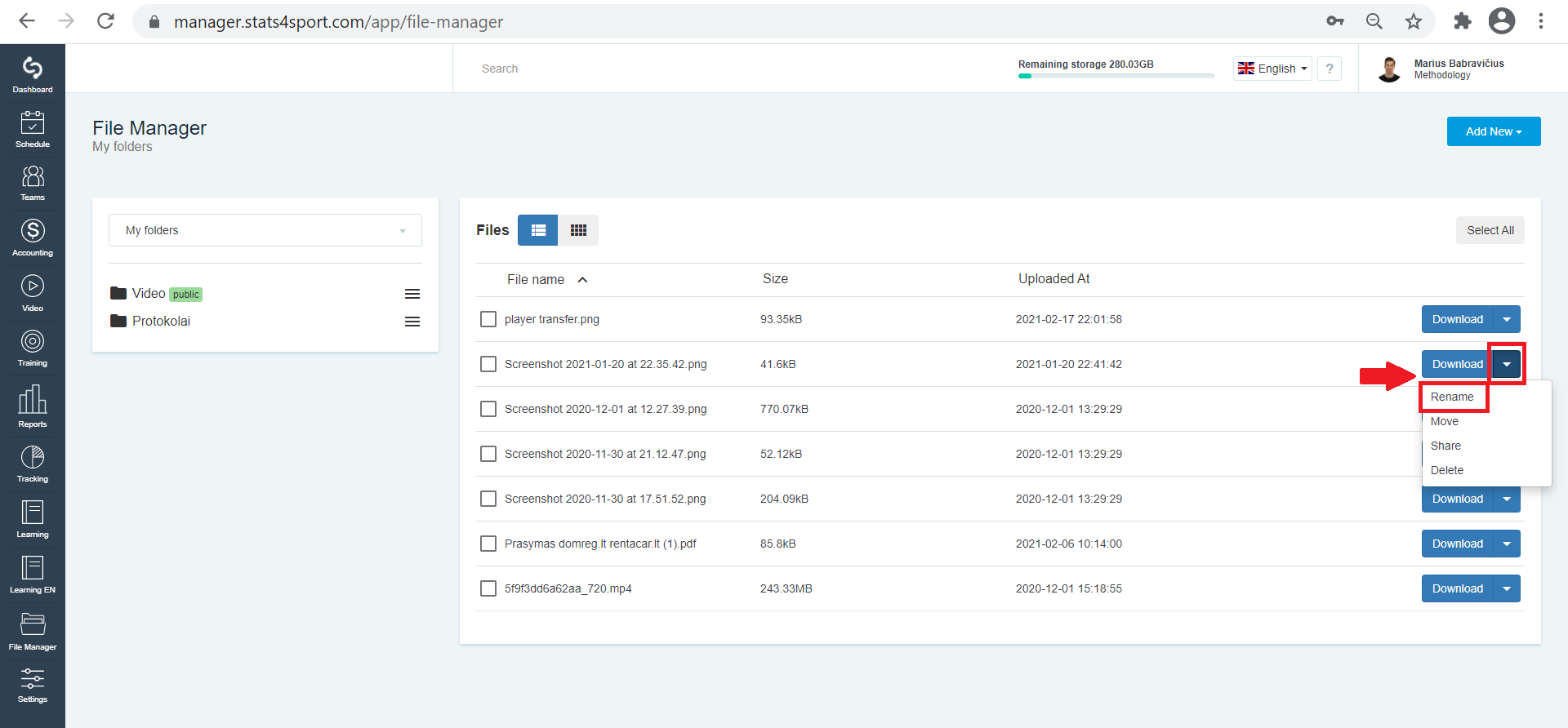The image size is (1568, 728).
Task: Download the player transfer.png file
Action: pyautogui.click(x=1458, y=319)
